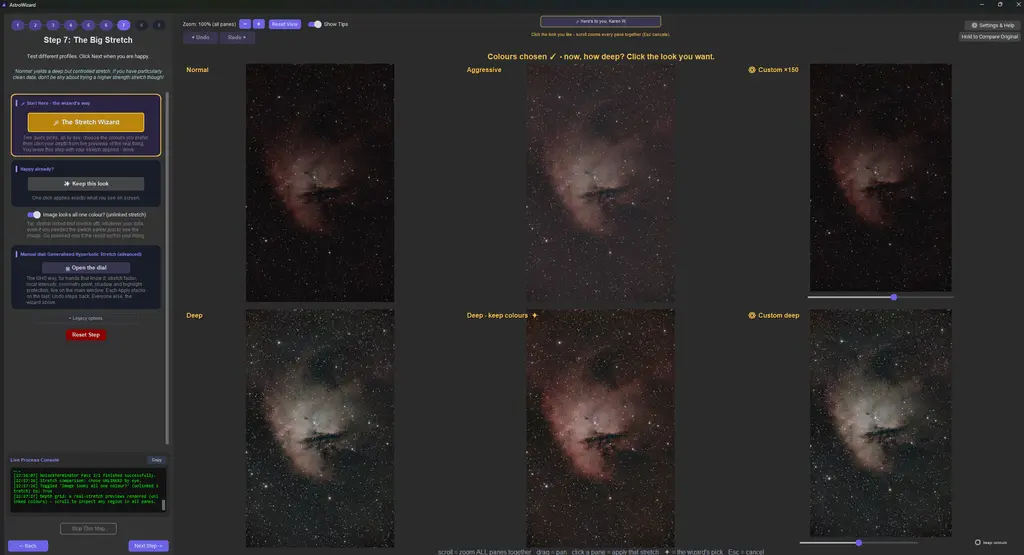Jump to wizard step 4 bubble
The image size is (1024, 555).
pyautogui.click(x=71, y=25)
